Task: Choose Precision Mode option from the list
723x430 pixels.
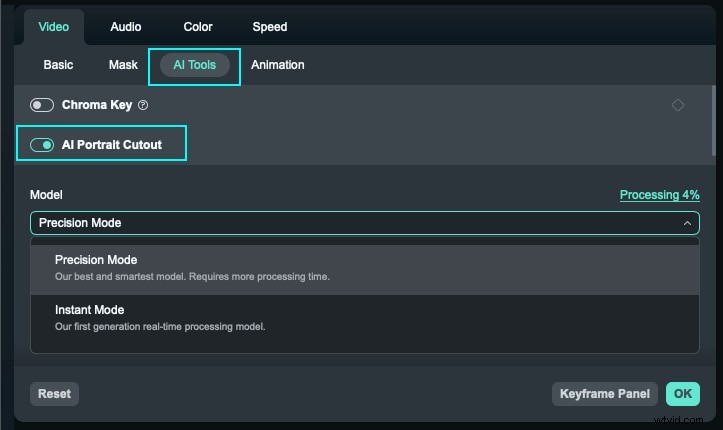Action: (x=365, y=267)
